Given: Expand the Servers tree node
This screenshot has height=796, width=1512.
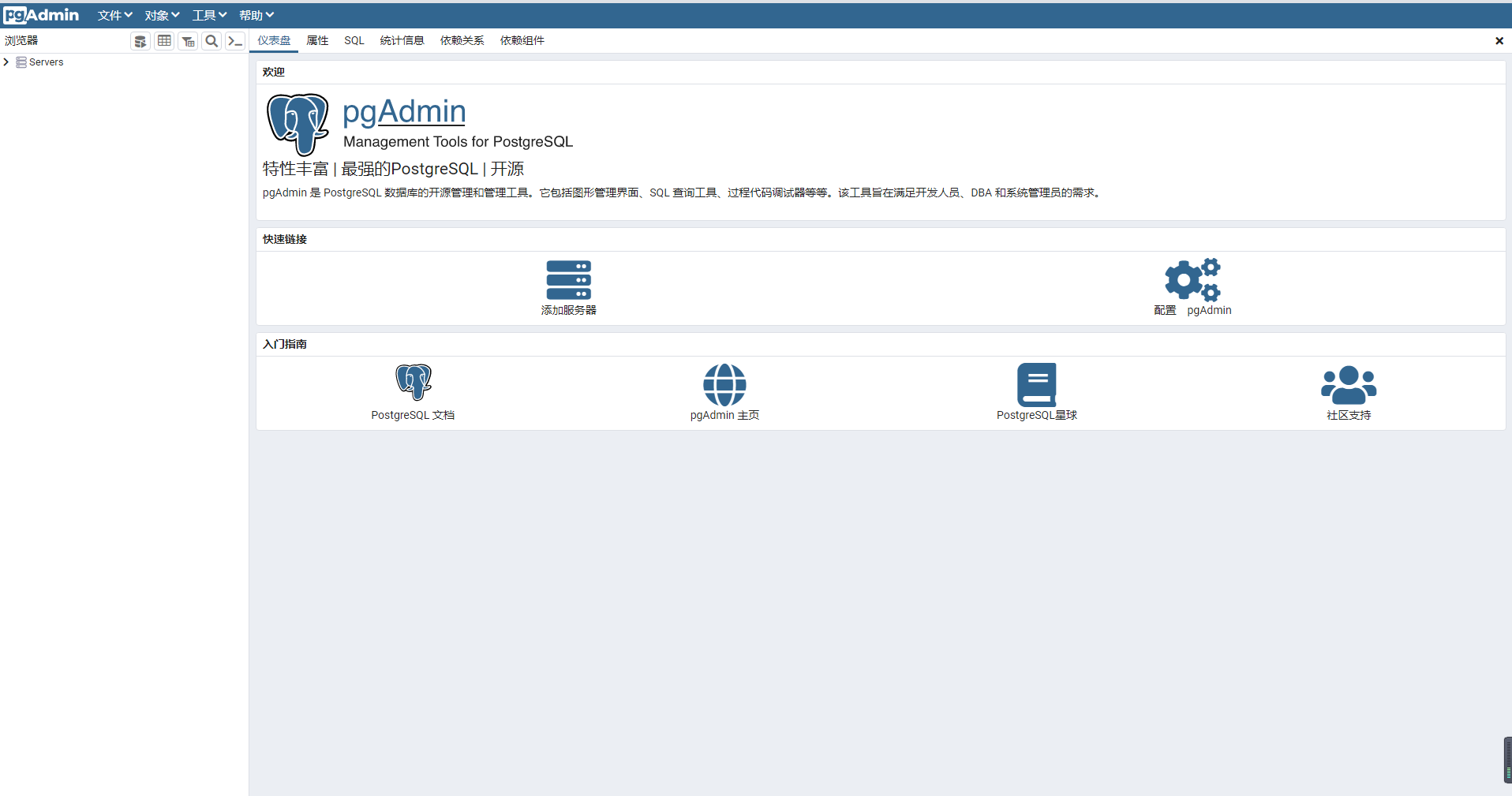Looking at the screenshot, I should (x=6, y=62).
